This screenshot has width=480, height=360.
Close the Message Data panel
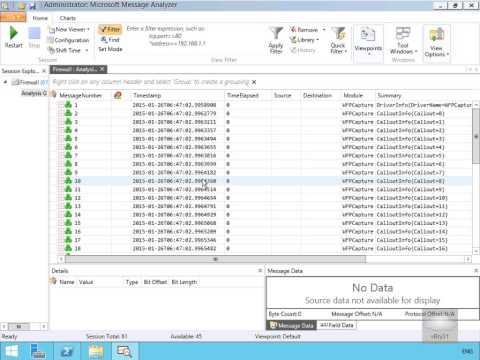(x=476, y=271)
